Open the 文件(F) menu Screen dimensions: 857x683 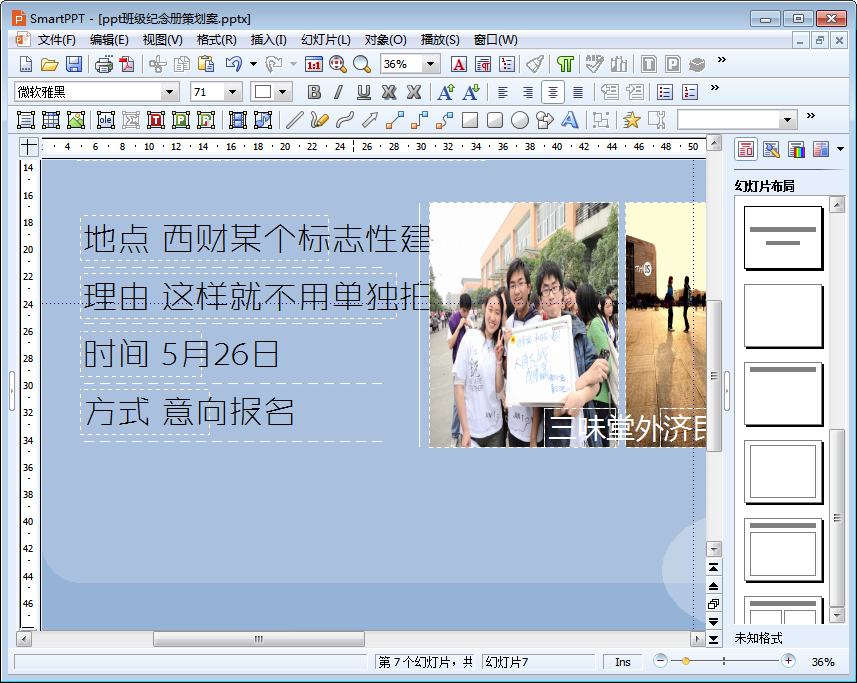(56, 40)
